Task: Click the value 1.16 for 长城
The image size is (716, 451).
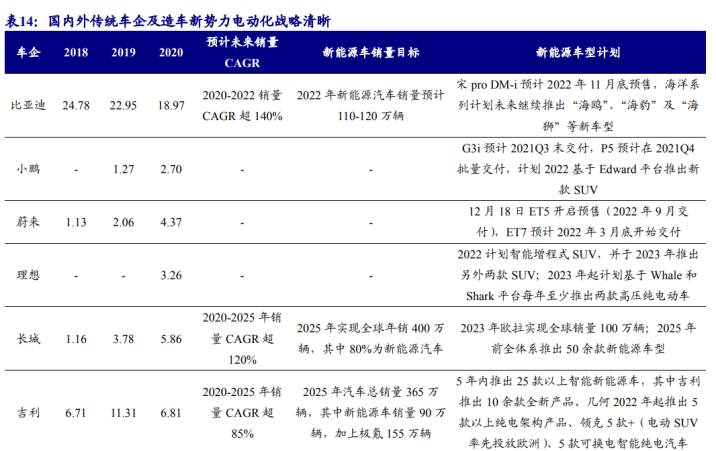Action: (76, 339)
